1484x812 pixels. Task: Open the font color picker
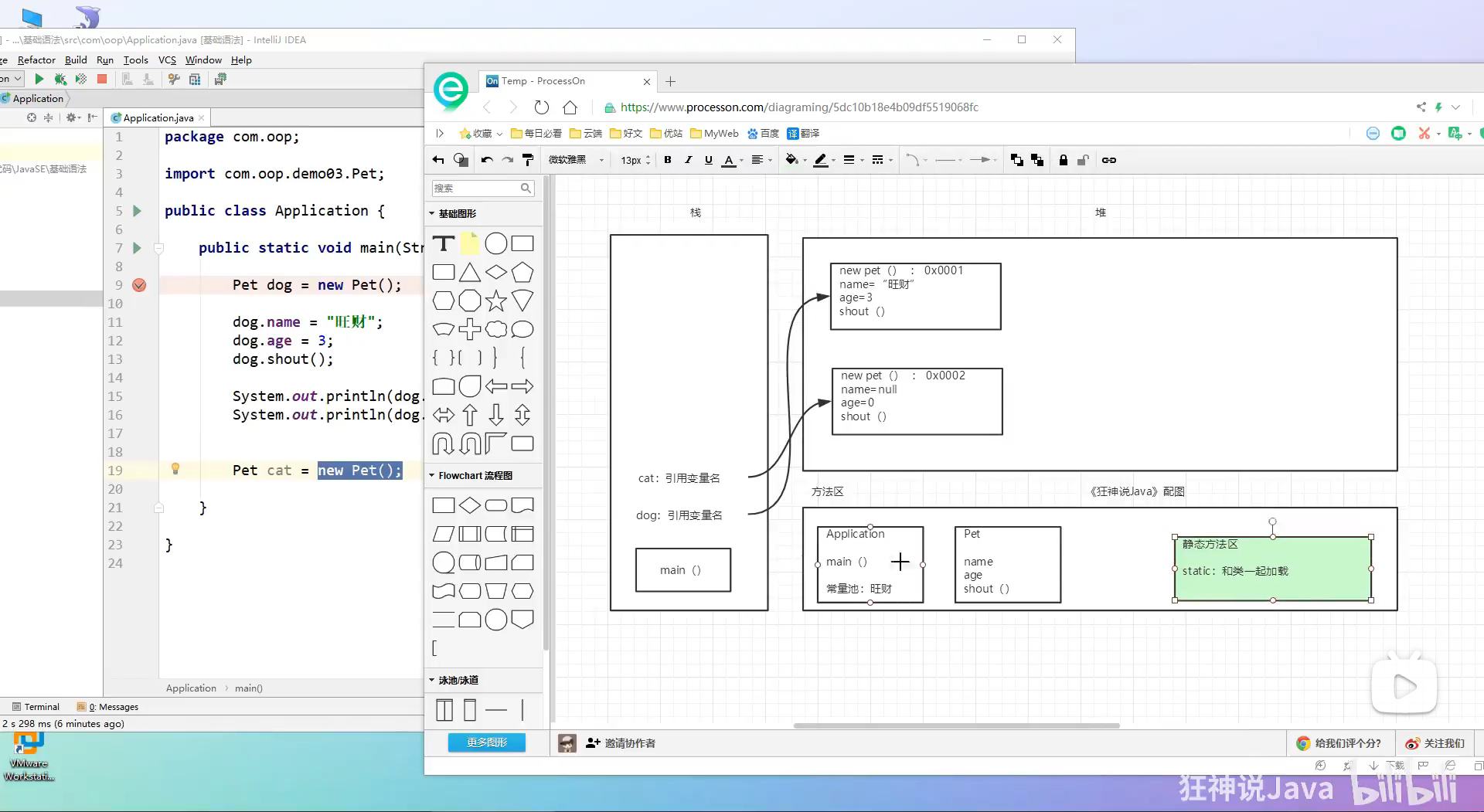pyautogui.click(x=731, y=160)
